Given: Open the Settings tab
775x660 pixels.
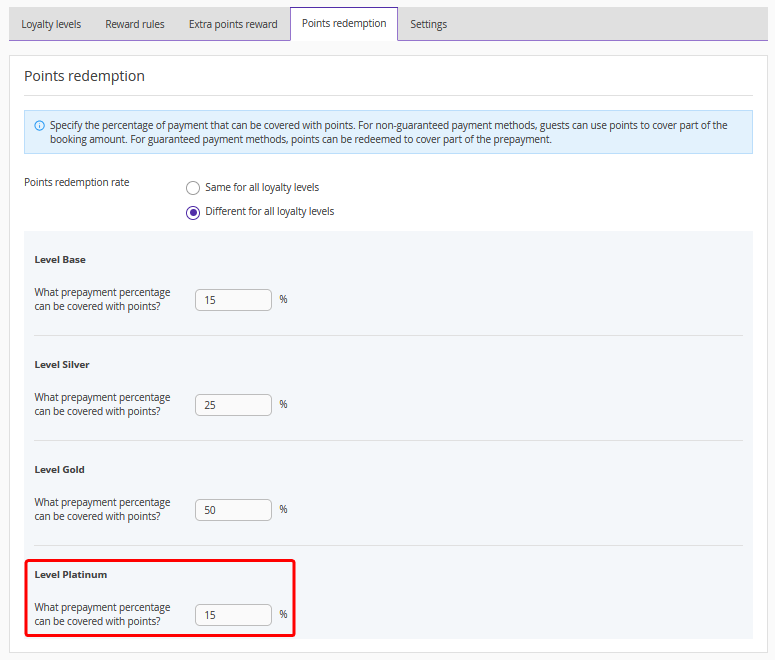Looking at the screenshot, I should [429, 24].
